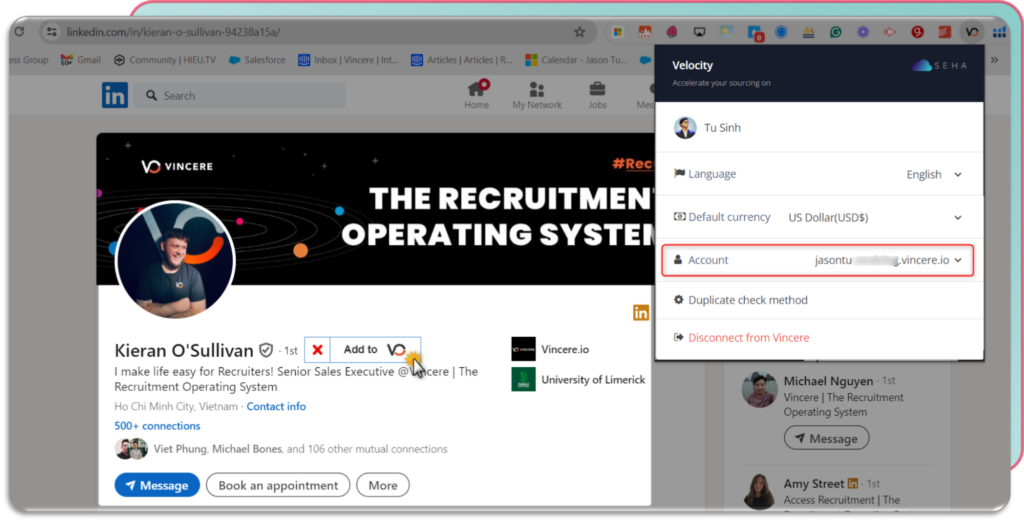Click the Vincere extension icon in toolbar
The image size is (1024, 522).
pyautogui.click(x=970, y=32)
